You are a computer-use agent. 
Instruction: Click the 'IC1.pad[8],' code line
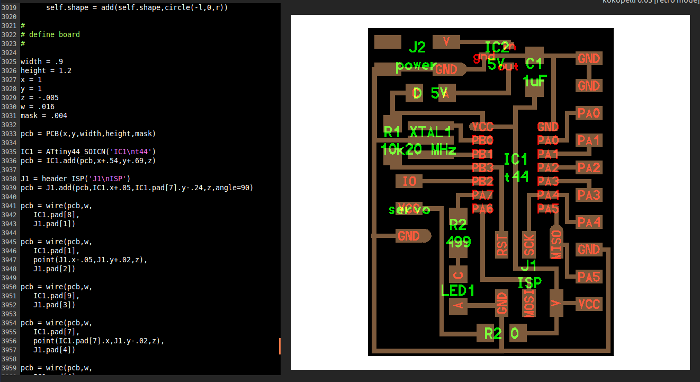click(x=56, y=214)
